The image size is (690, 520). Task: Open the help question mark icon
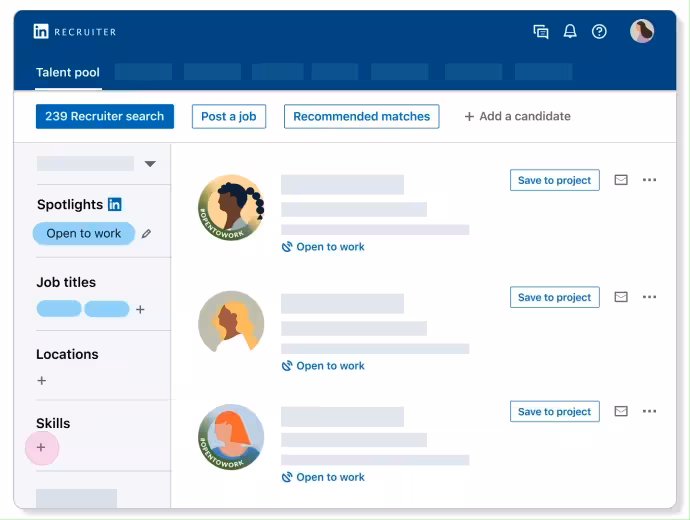599,32
